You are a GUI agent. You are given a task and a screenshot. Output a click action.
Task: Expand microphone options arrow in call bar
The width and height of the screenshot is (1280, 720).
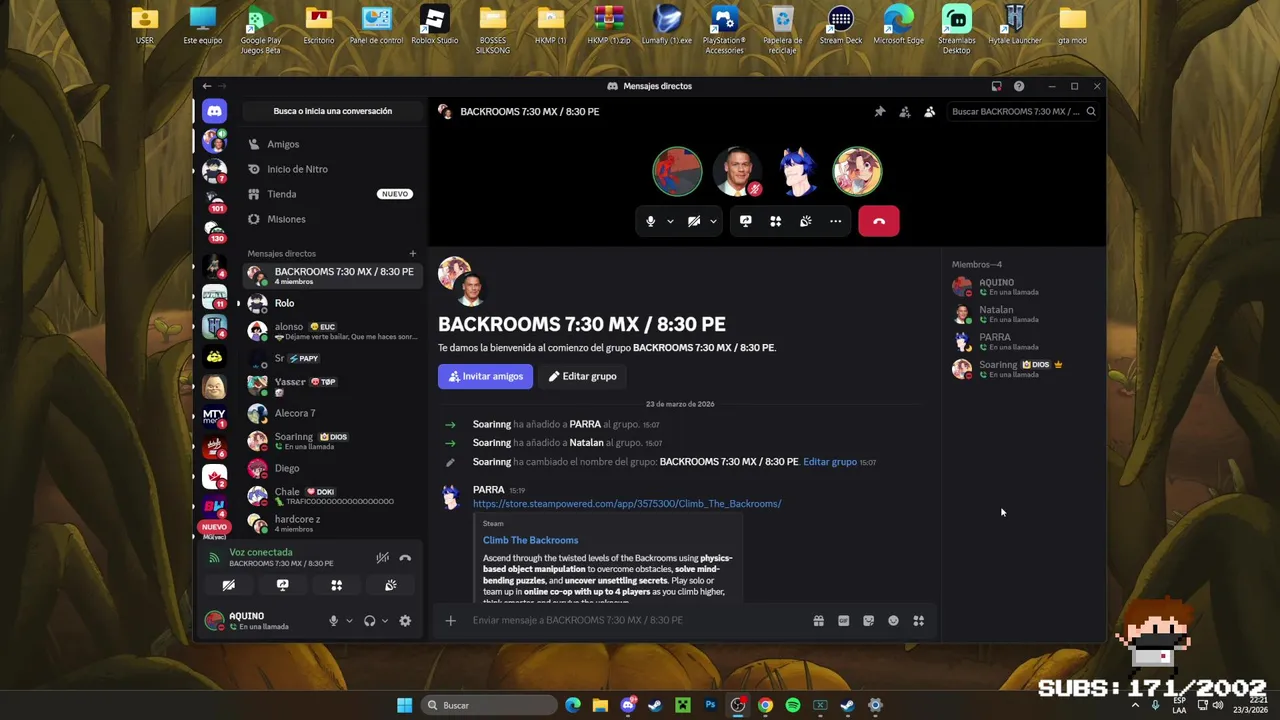coord(670,221)
